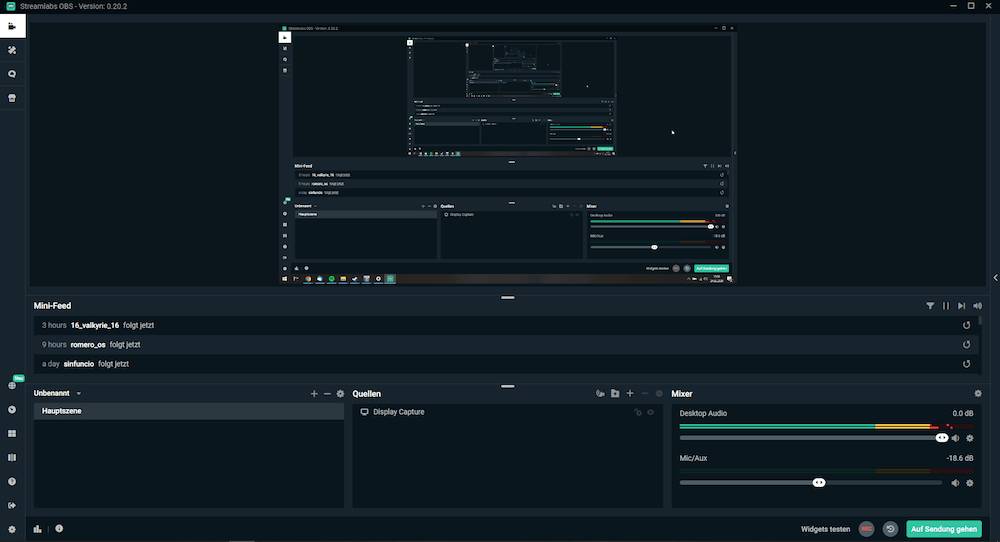The height and width of the screenshot is (542, 1000).
Task: Pause the Mini-Feed alert queue
Action: pyautogui.click(x=946, y=306)
